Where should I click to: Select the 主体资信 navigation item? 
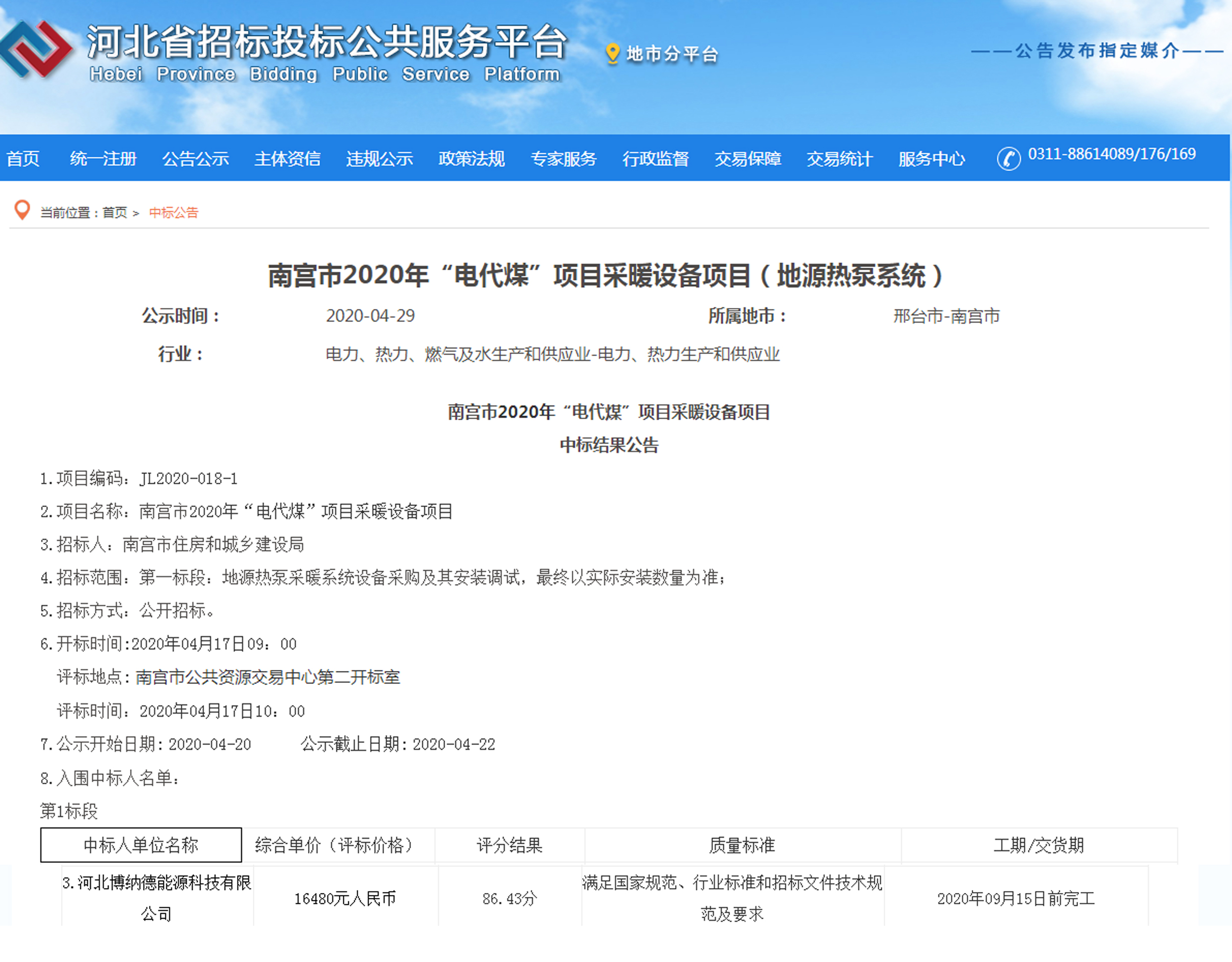coord(288,158)
